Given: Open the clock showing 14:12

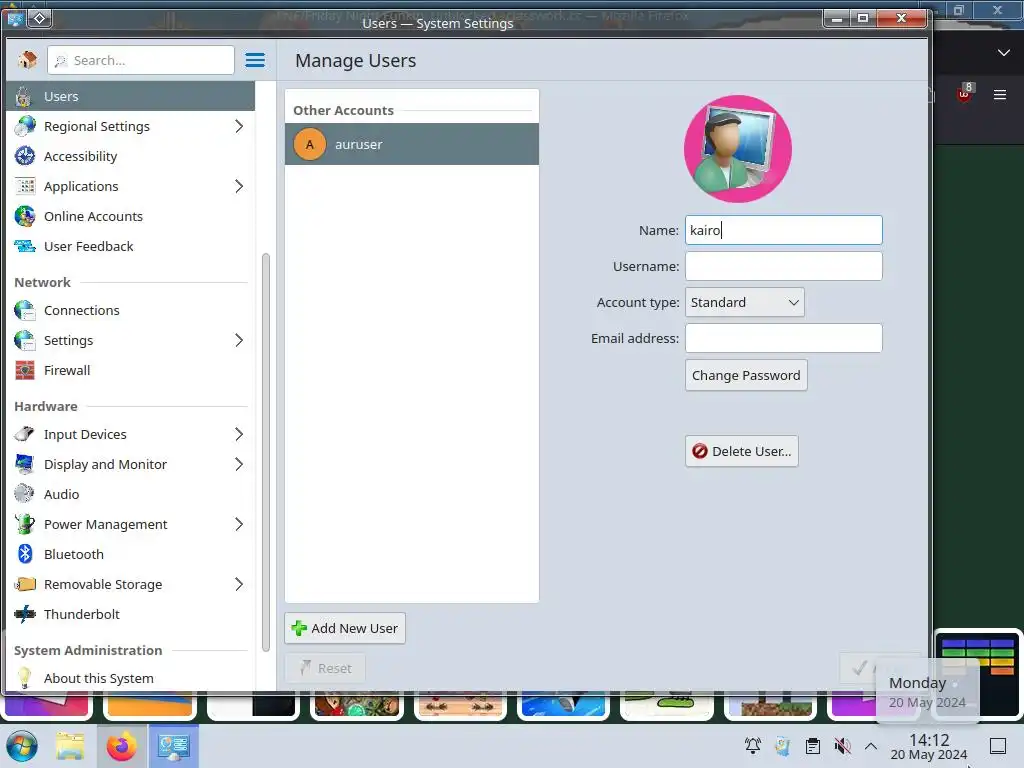Looking at the screenshot, I should [929, 746].
